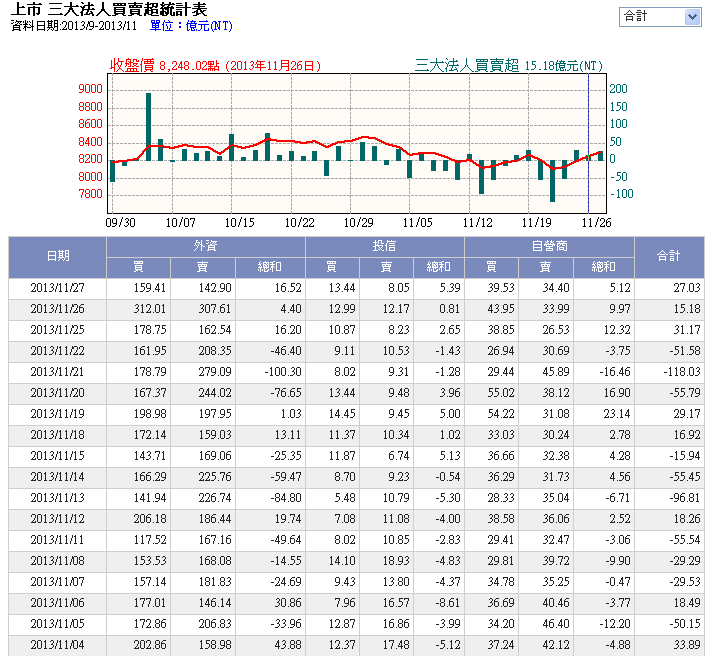The height and width of the screenshot is (656, 712).
Task: Select the 2013/11/04 date cell
Action: click(x=58, y=645)
